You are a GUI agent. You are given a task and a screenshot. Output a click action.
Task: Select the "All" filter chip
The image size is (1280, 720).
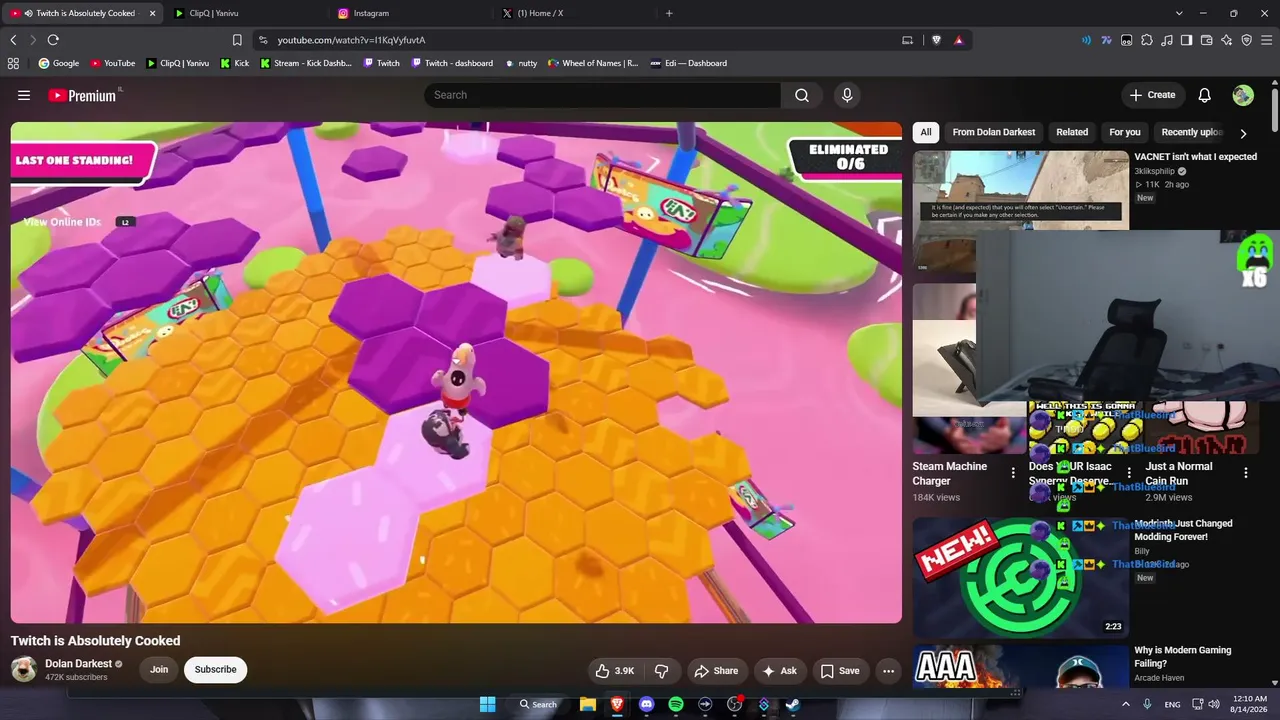(926, 132)
